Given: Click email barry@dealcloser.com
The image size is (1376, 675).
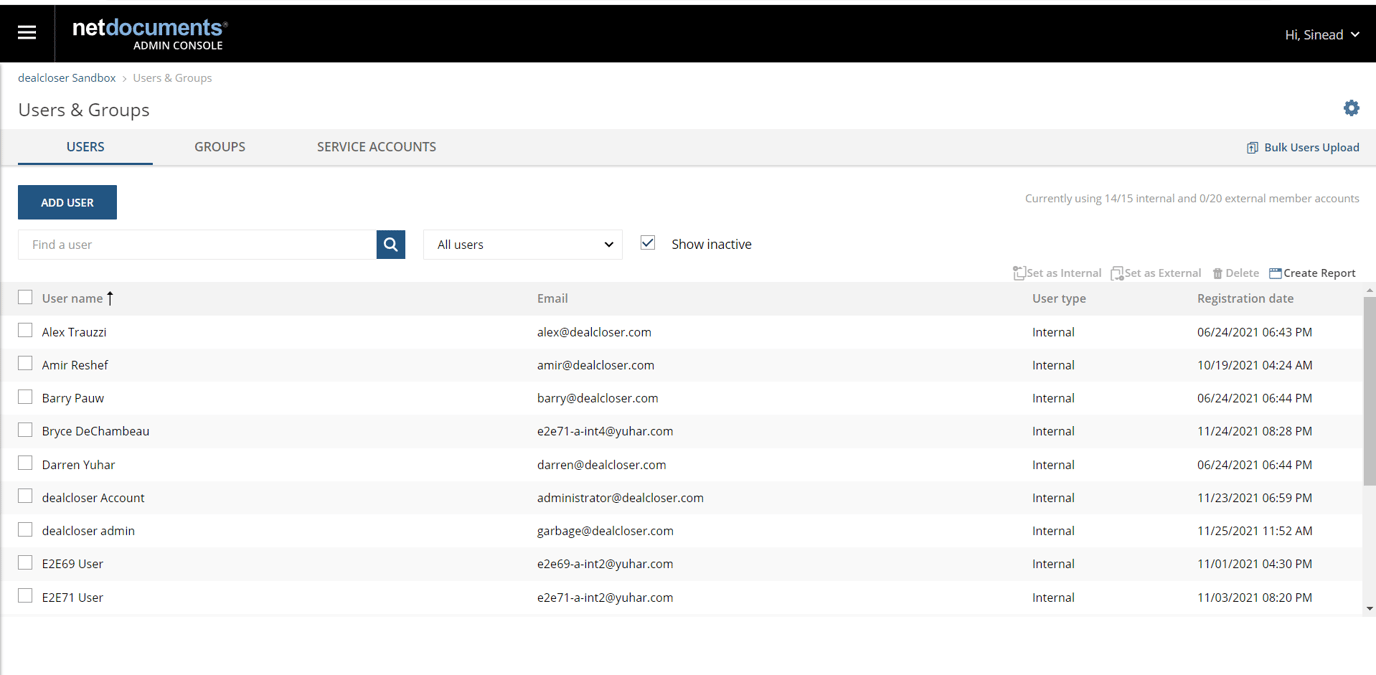Looking at the screenshot, I should pos(598,398).
